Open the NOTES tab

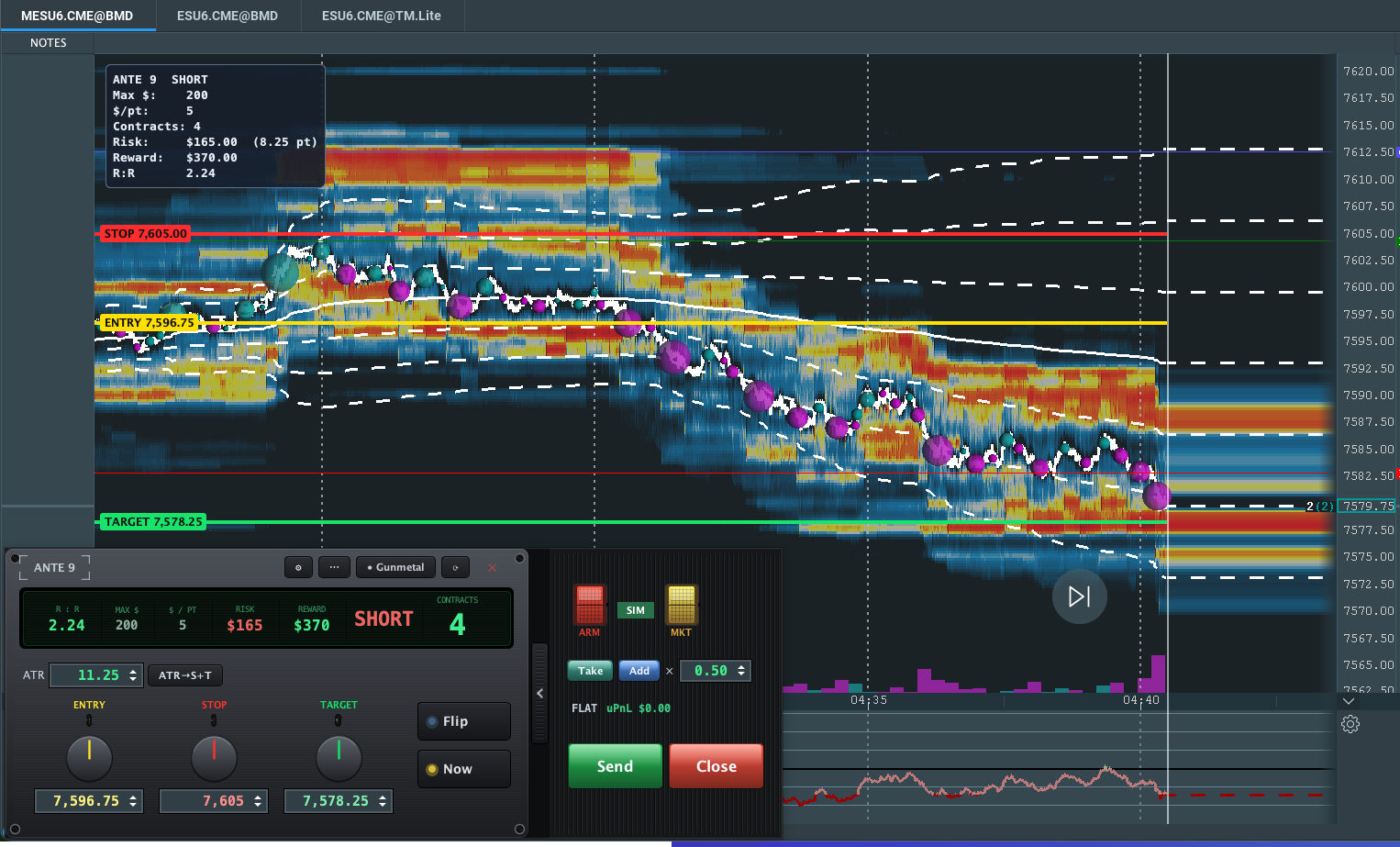click(48, 43)
